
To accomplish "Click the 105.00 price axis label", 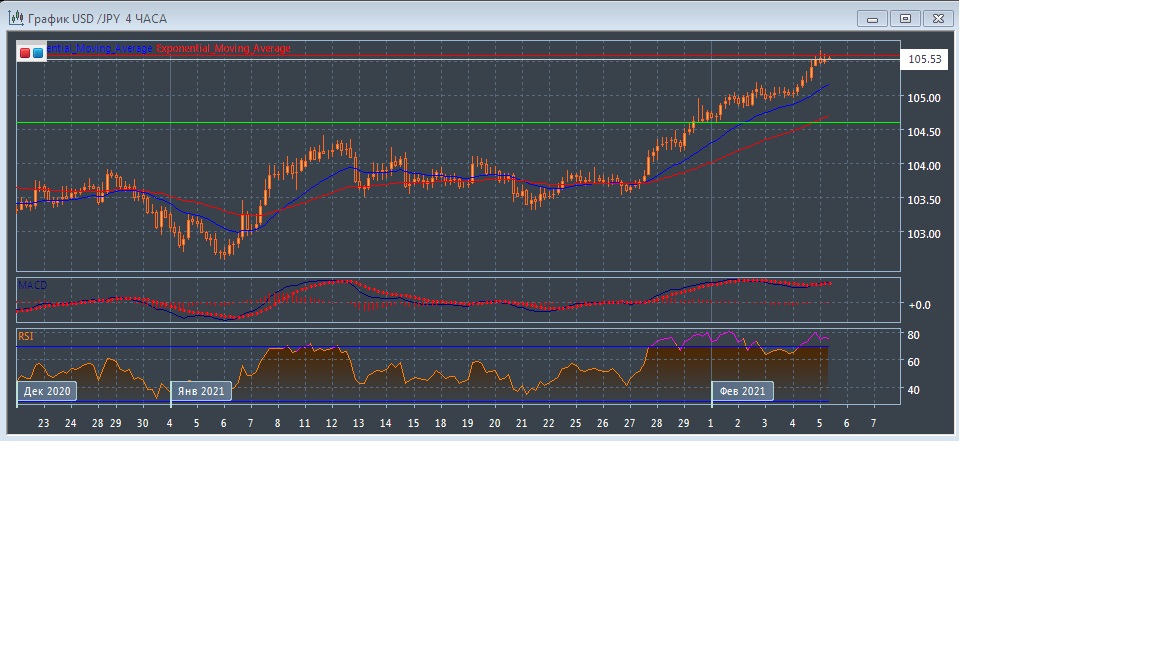I will coord(923,98).
